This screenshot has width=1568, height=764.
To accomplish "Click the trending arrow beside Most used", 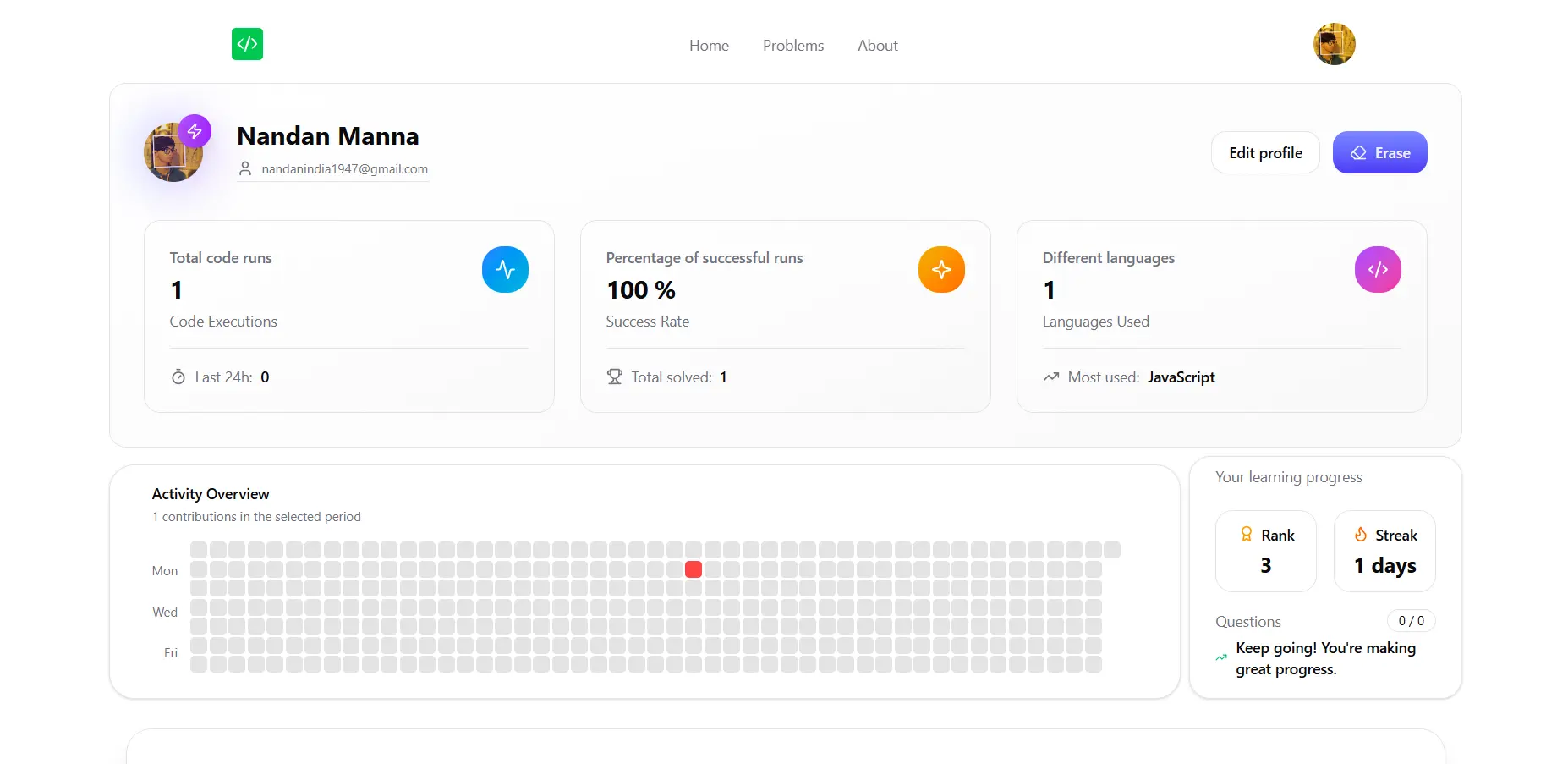I will pyautogui.click(x=1051, y=377).
